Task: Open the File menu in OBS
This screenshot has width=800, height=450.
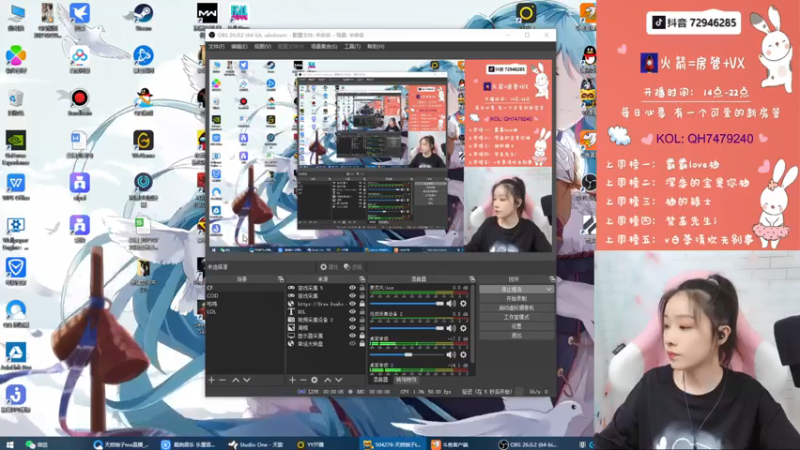Action: pyautogui.click(x=216, y=46)
